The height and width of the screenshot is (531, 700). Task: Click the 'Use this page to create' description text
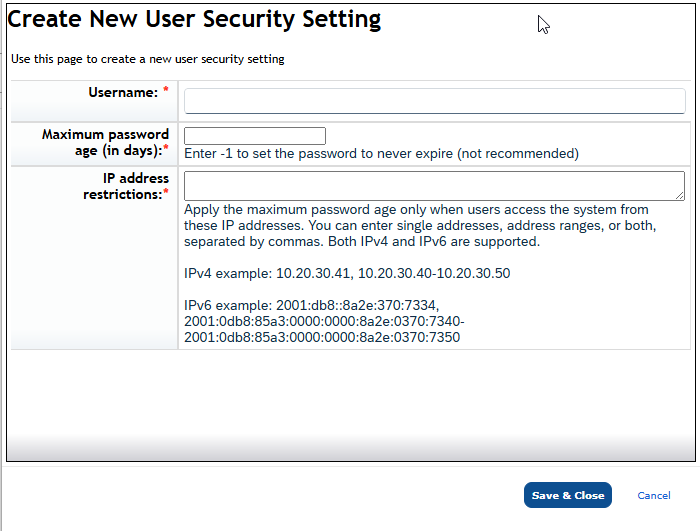click(x=148, y=59)
